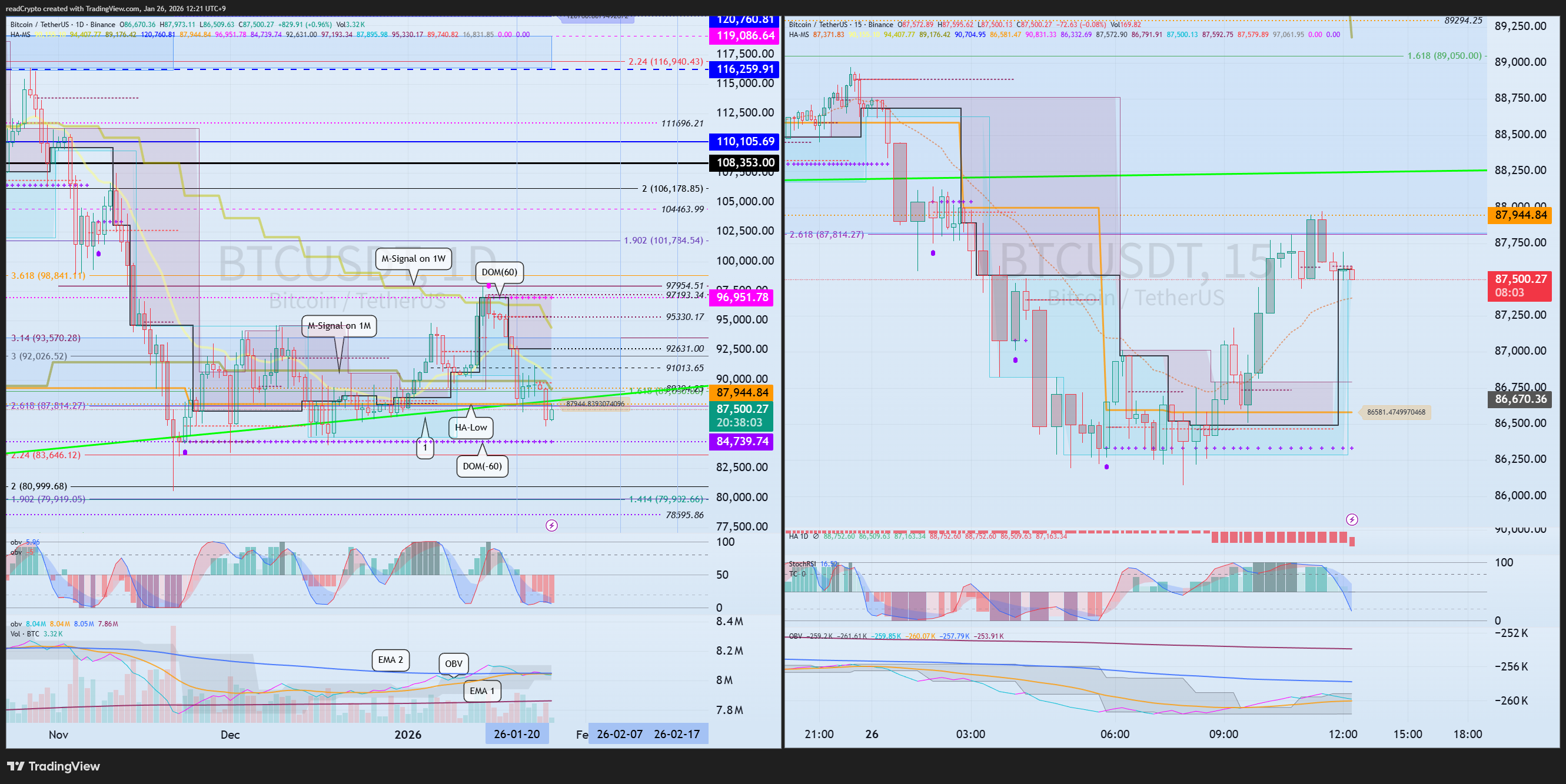Click the 120,760.81 price label on the 1D axis
Viewport: 1566px width, 784px height.
(x=744, y=21)
